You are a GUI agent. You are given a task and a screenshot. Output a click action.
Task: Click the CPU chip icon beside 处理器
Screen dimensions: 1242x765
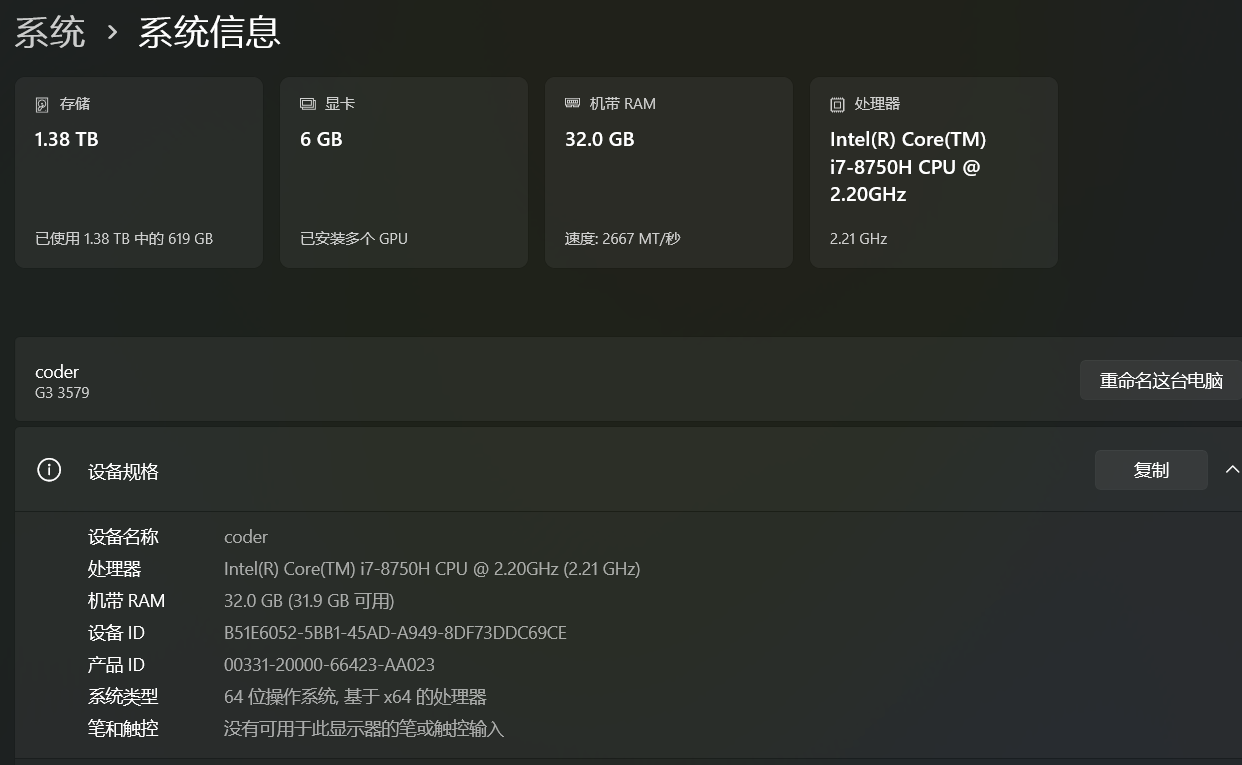[x=837, y=104]
